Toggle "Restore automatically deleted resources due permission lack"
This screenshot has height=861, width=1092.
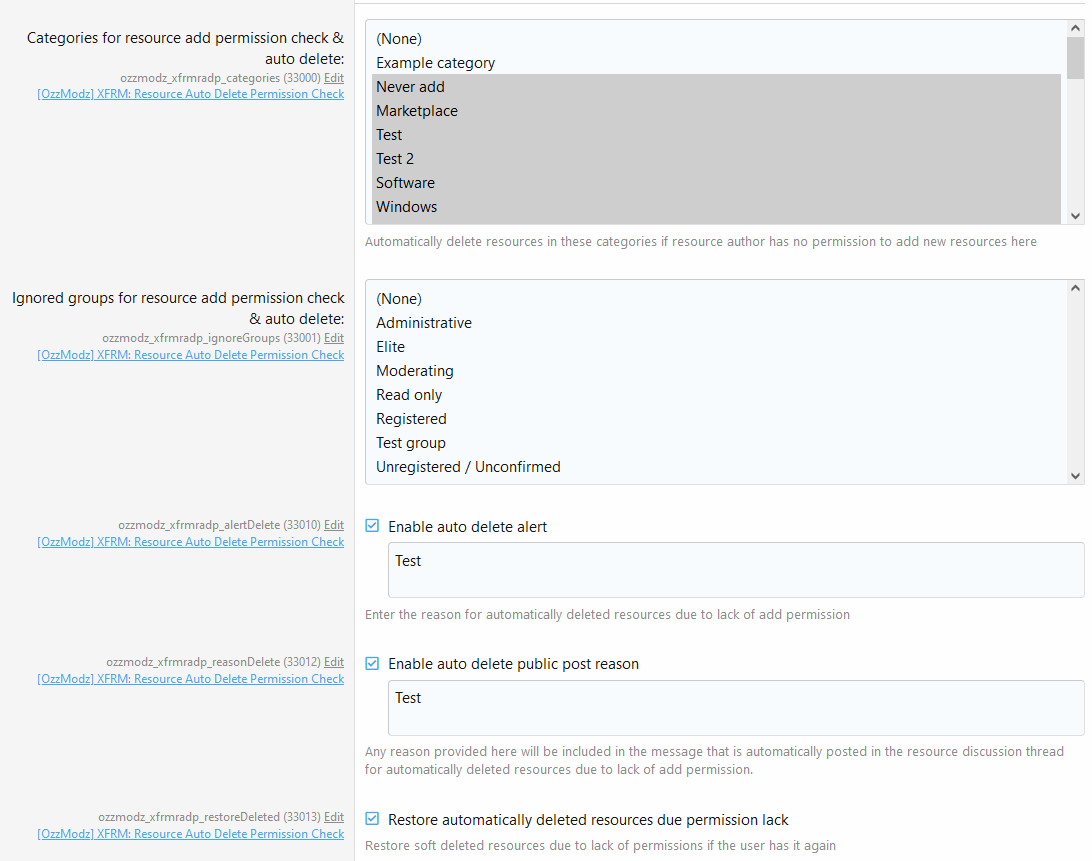click(x=371, y=817)
